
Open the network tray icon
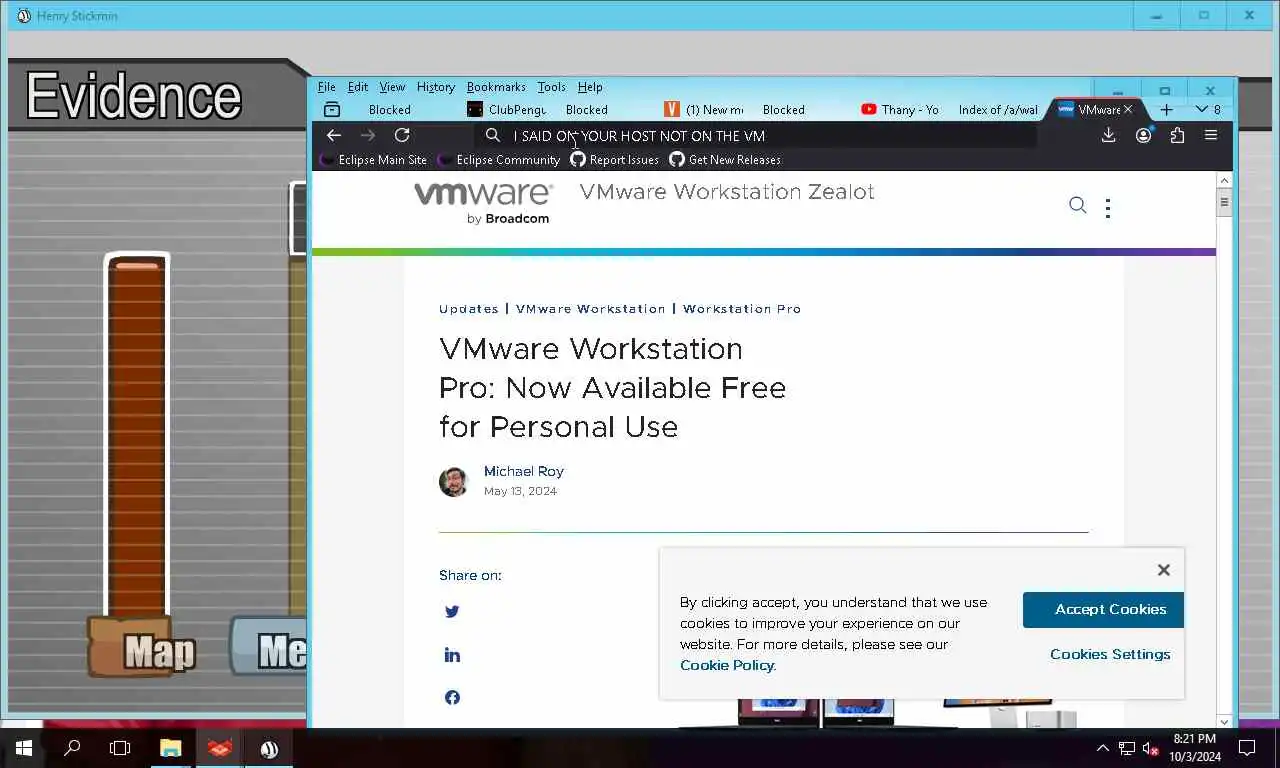pyautogui.click(x=1127, y=748)
